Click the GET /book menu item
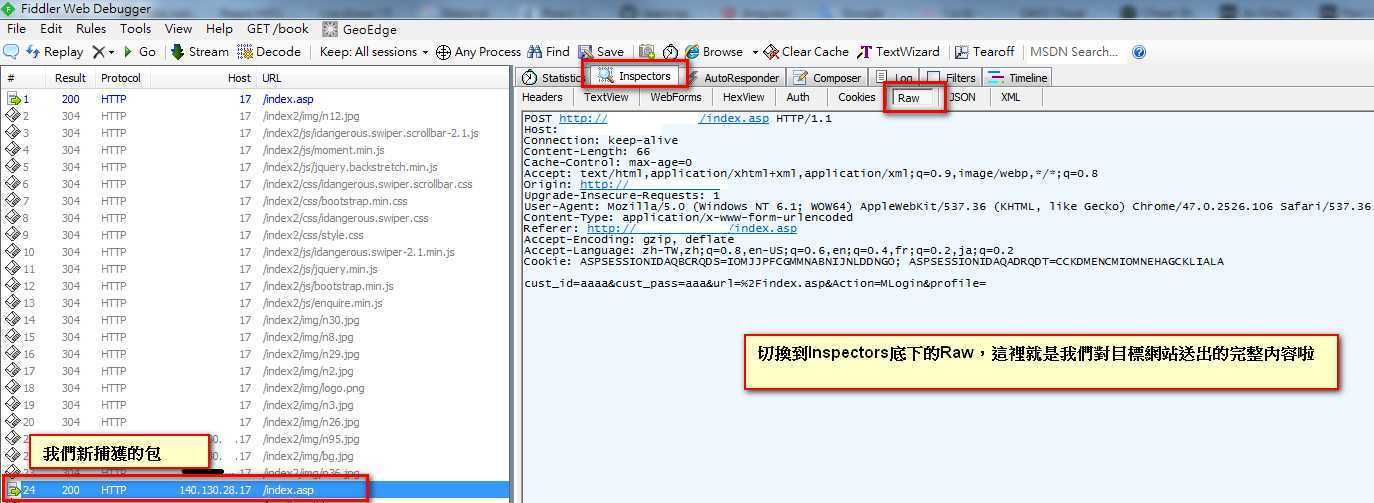Image resolution: width=1374 pixels, height=503 pixels. coord(278,29)
